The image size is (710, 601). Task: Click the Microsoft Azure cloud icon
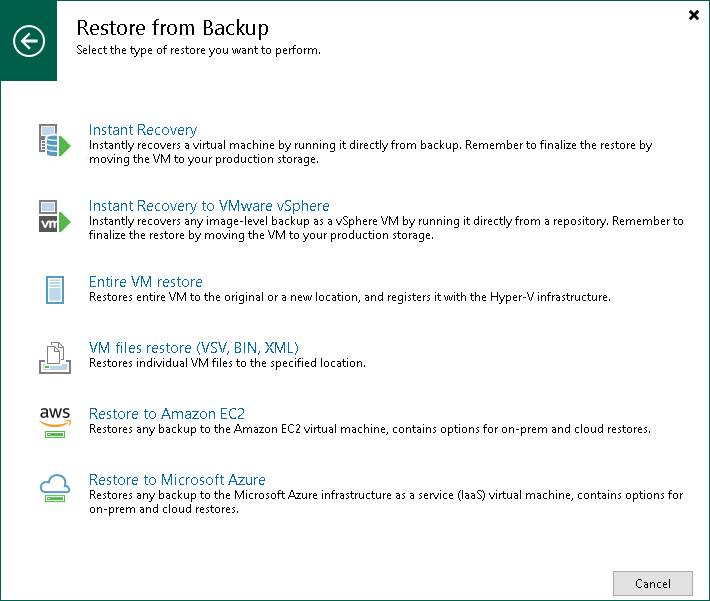tap(55, 488)
